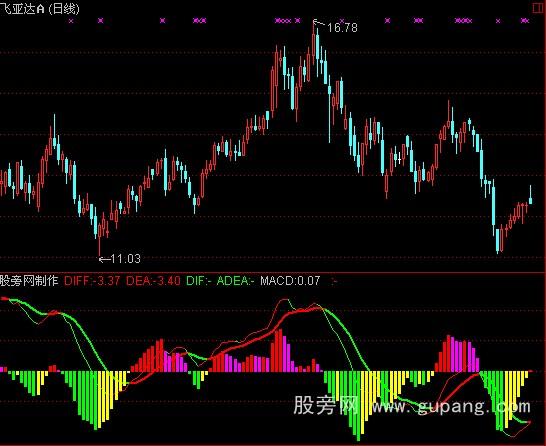Click the green DIF:- label
Screen dimensions: 546x446
coord(199,281)
